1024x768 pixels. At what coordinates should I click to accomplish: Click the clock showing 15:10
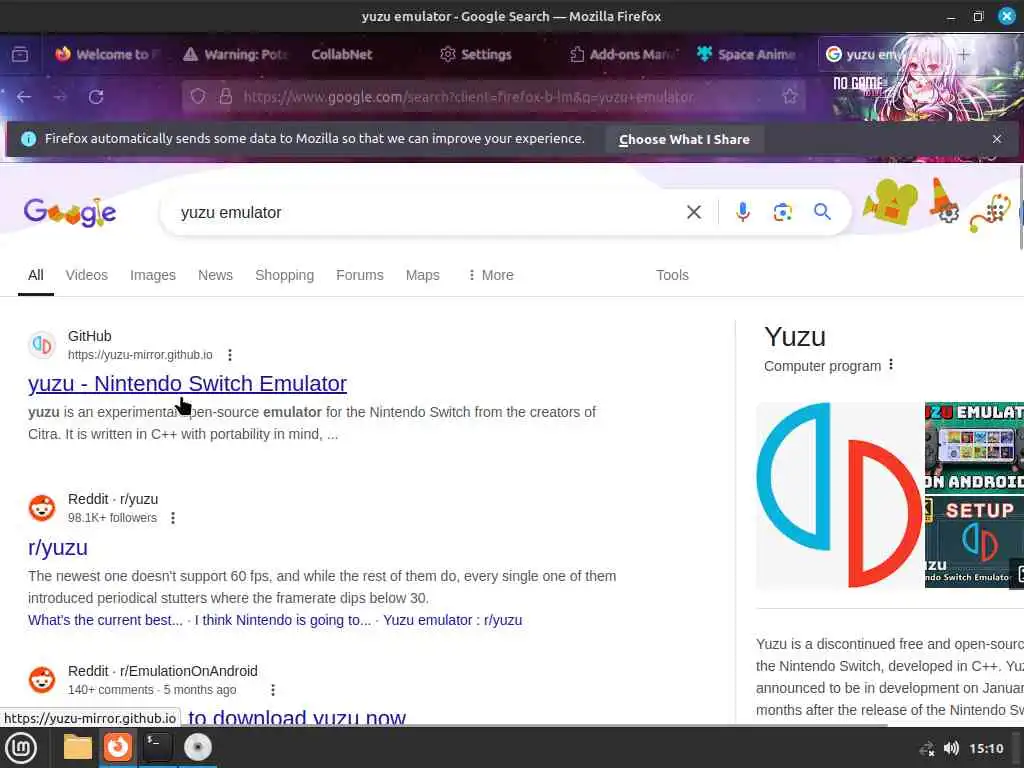[x=986, y=748]
